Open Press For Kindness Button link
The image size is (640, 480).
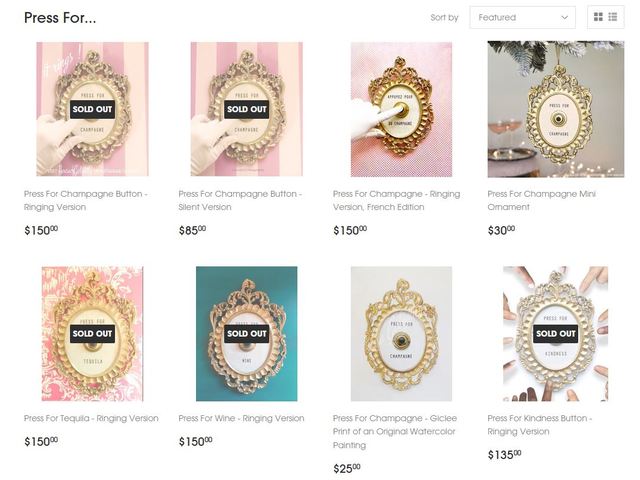pos(540,425)
